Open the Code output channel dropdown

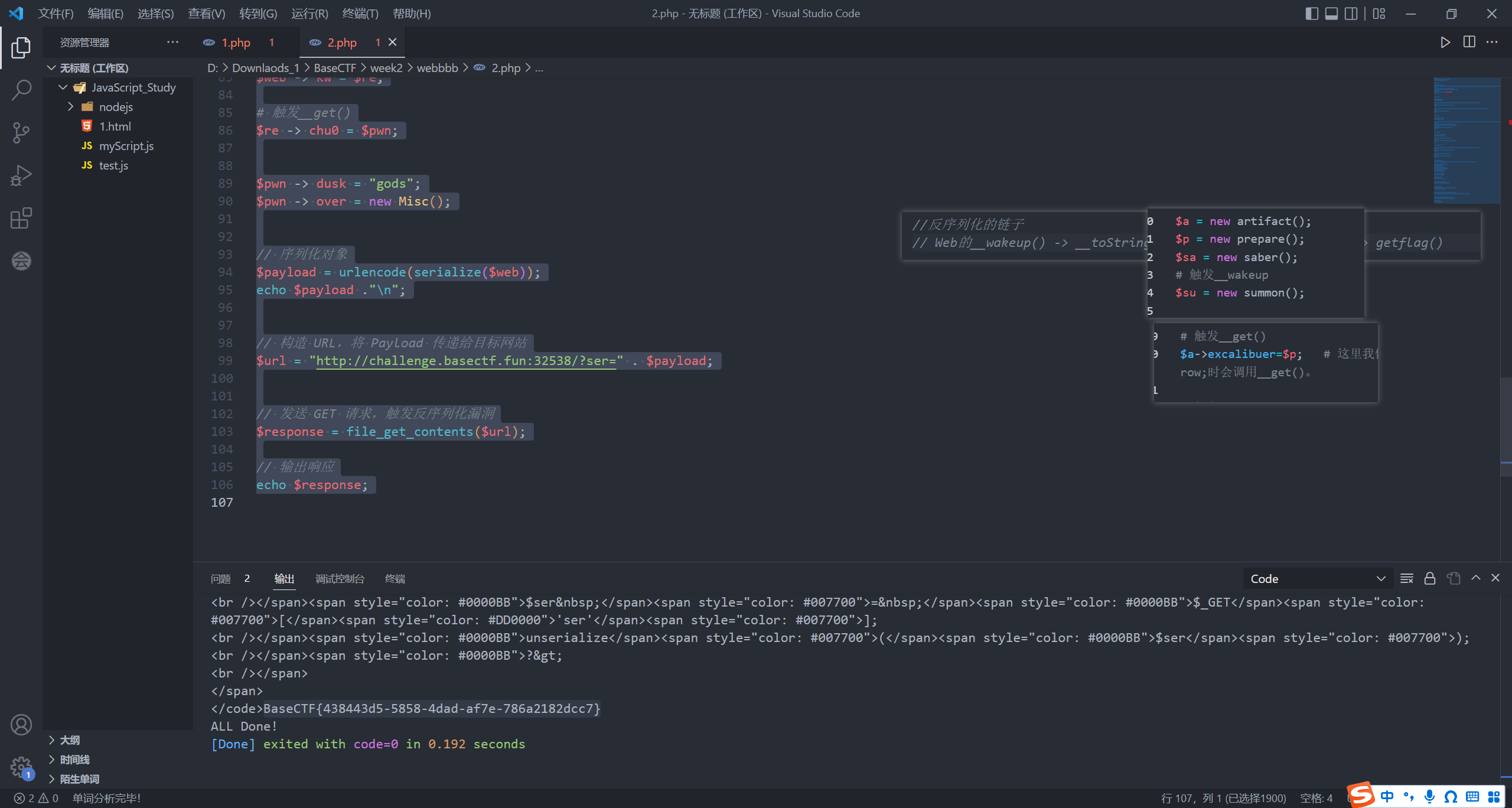click(1318, 579)
